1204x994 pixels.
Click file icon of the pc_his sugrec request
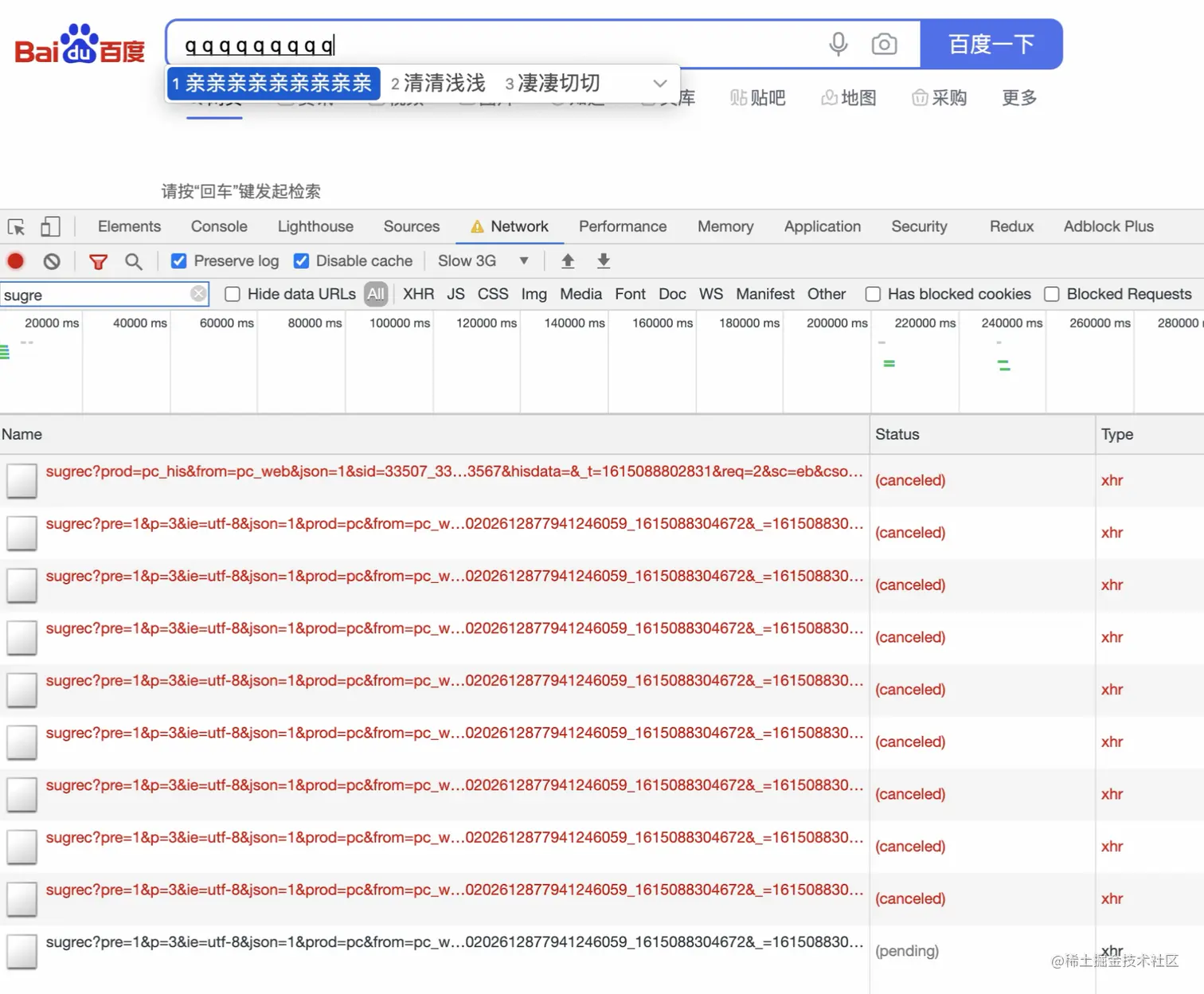(x=21, y=480)
